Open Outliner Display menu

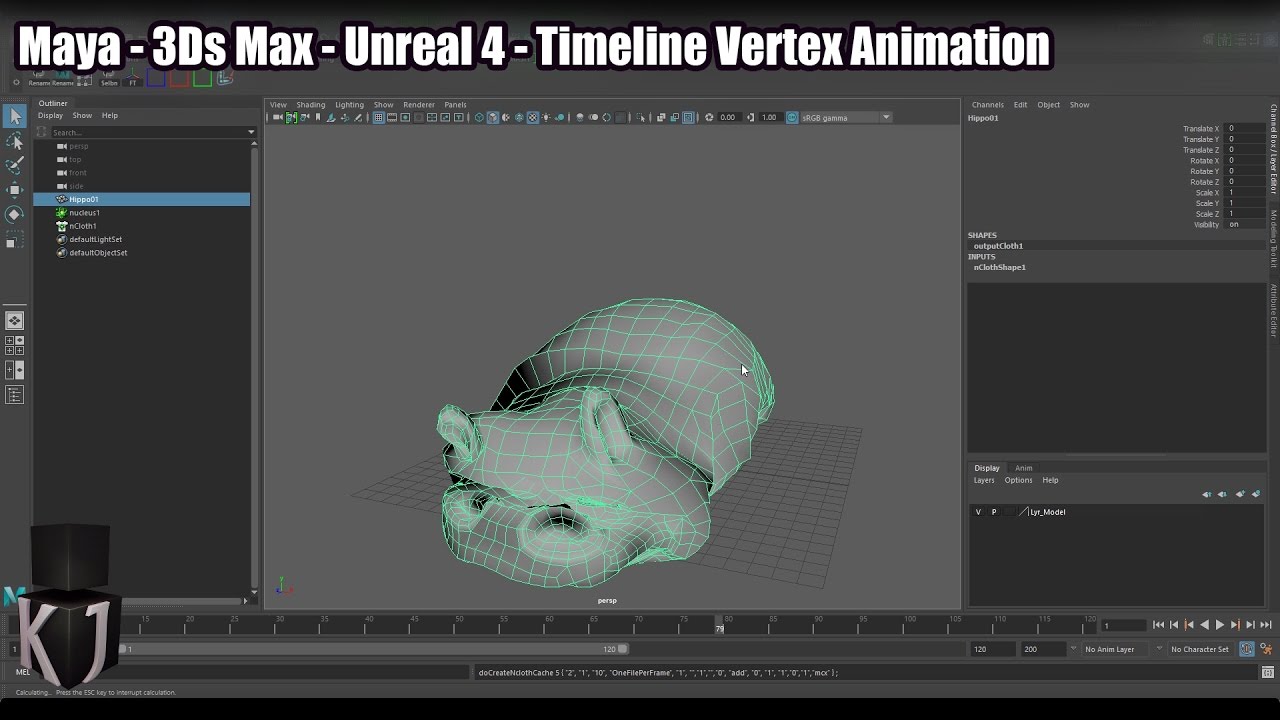pos(50,115)
